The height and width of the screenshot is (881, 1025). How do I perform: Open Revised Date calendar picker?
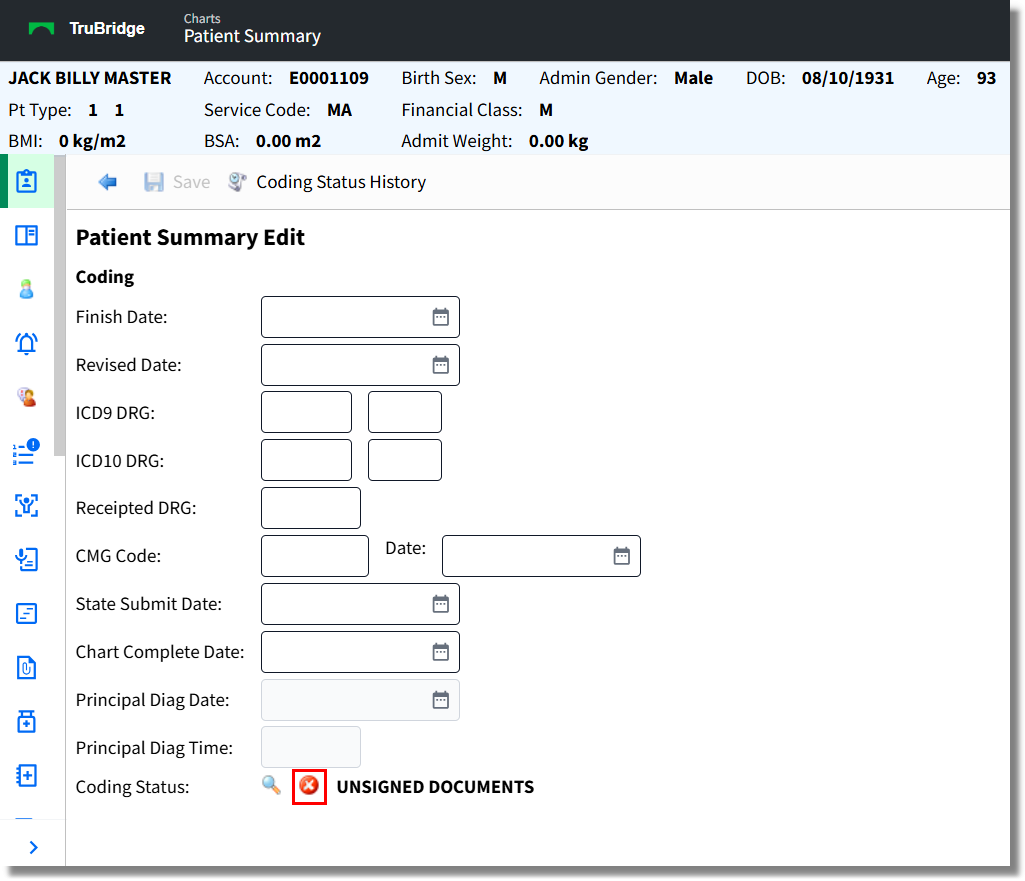[x=441, y=365]
